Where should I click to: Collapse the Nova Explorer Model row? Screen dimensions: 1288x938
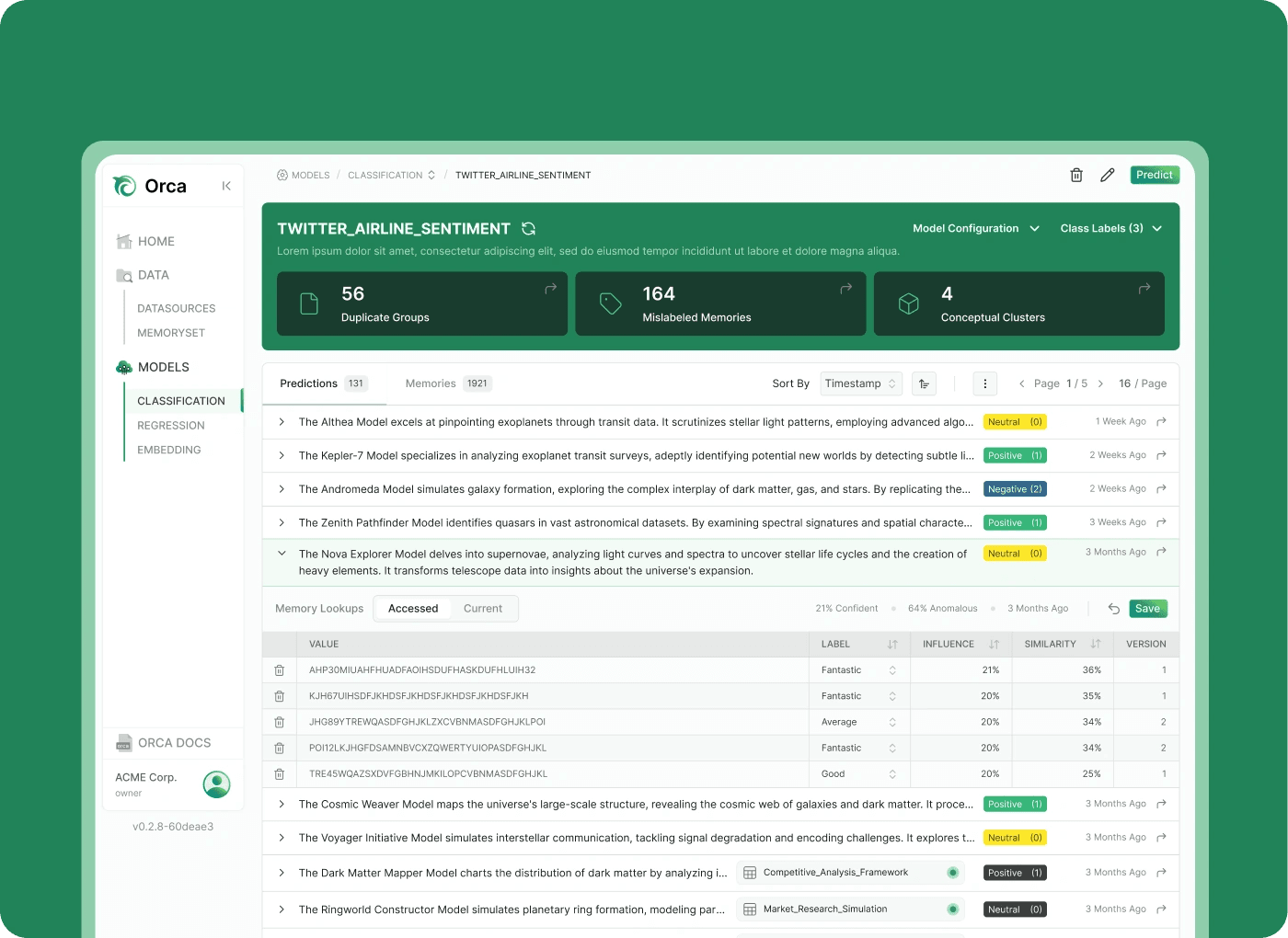coord(282,554)
